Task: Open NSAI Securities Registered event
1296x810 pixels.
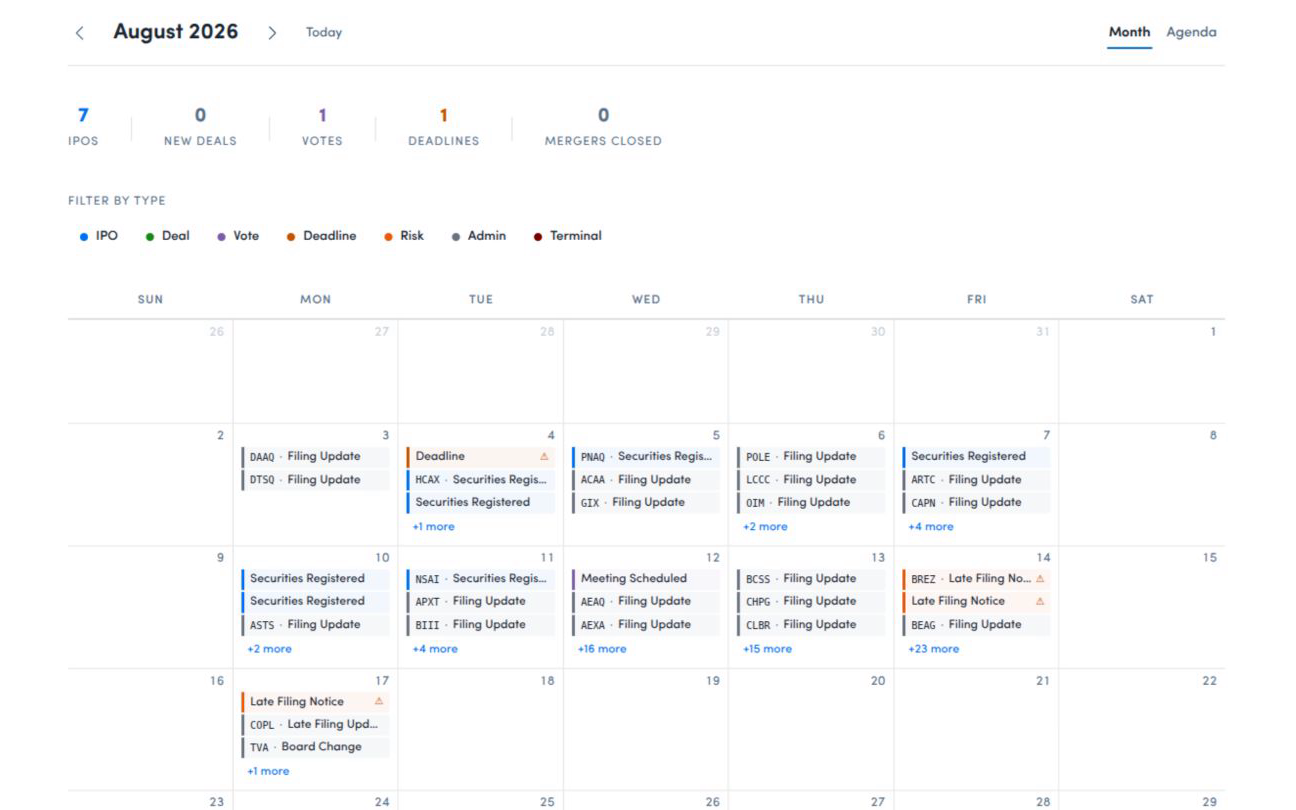Action: [480, 578]
